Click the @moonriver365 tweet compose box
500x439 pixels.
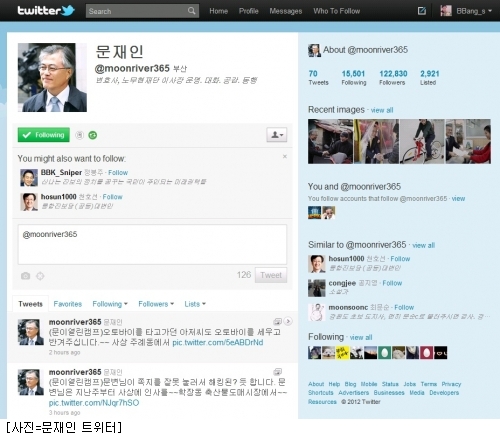pos(152,244)
